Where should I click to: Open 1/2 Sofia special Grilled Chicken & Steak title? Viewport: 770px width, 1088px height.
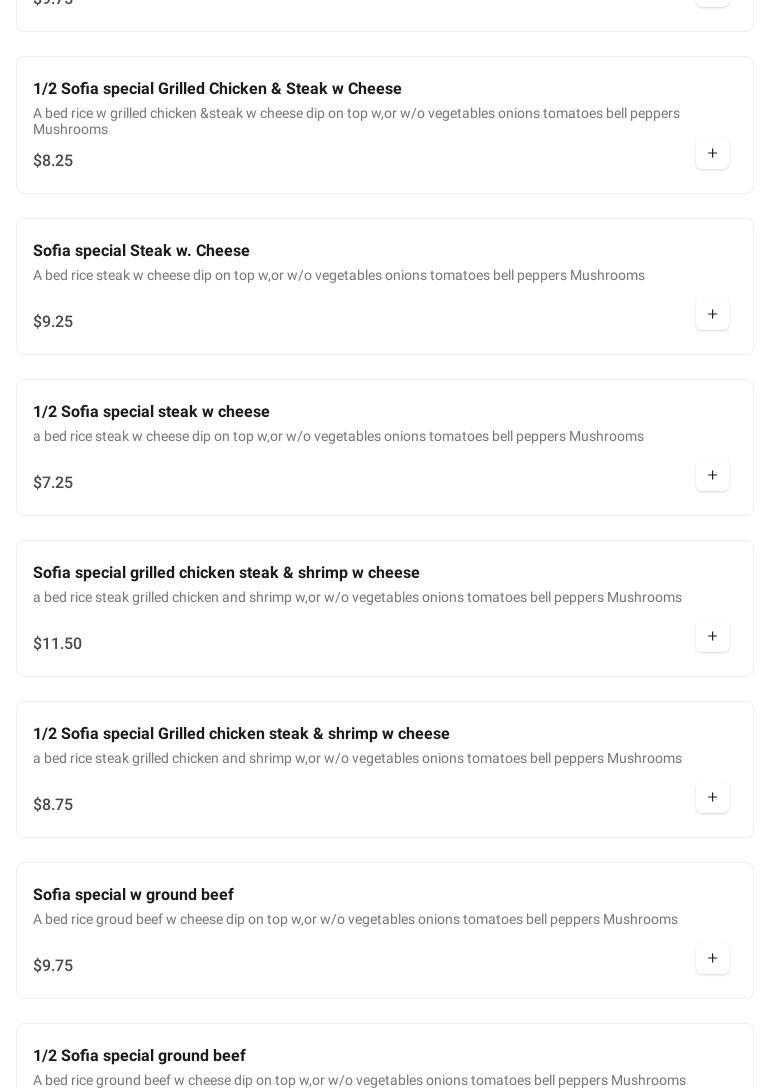(217, 89)
